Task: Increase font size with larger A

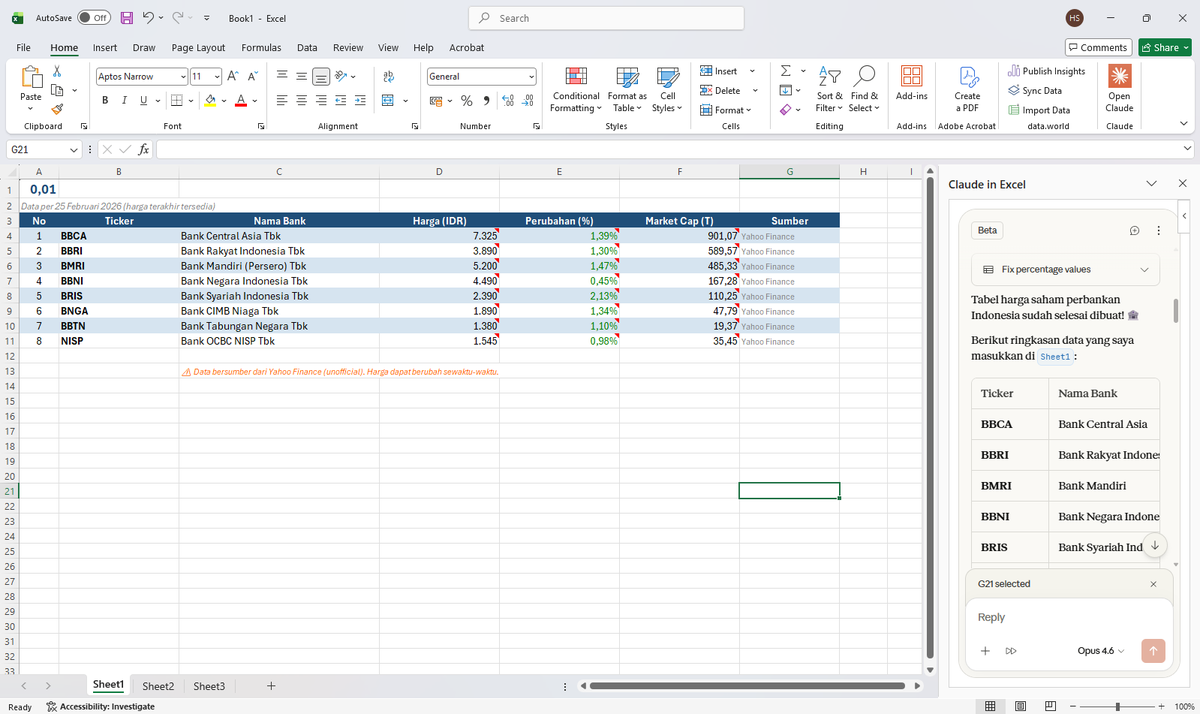Action: point(233,76)
